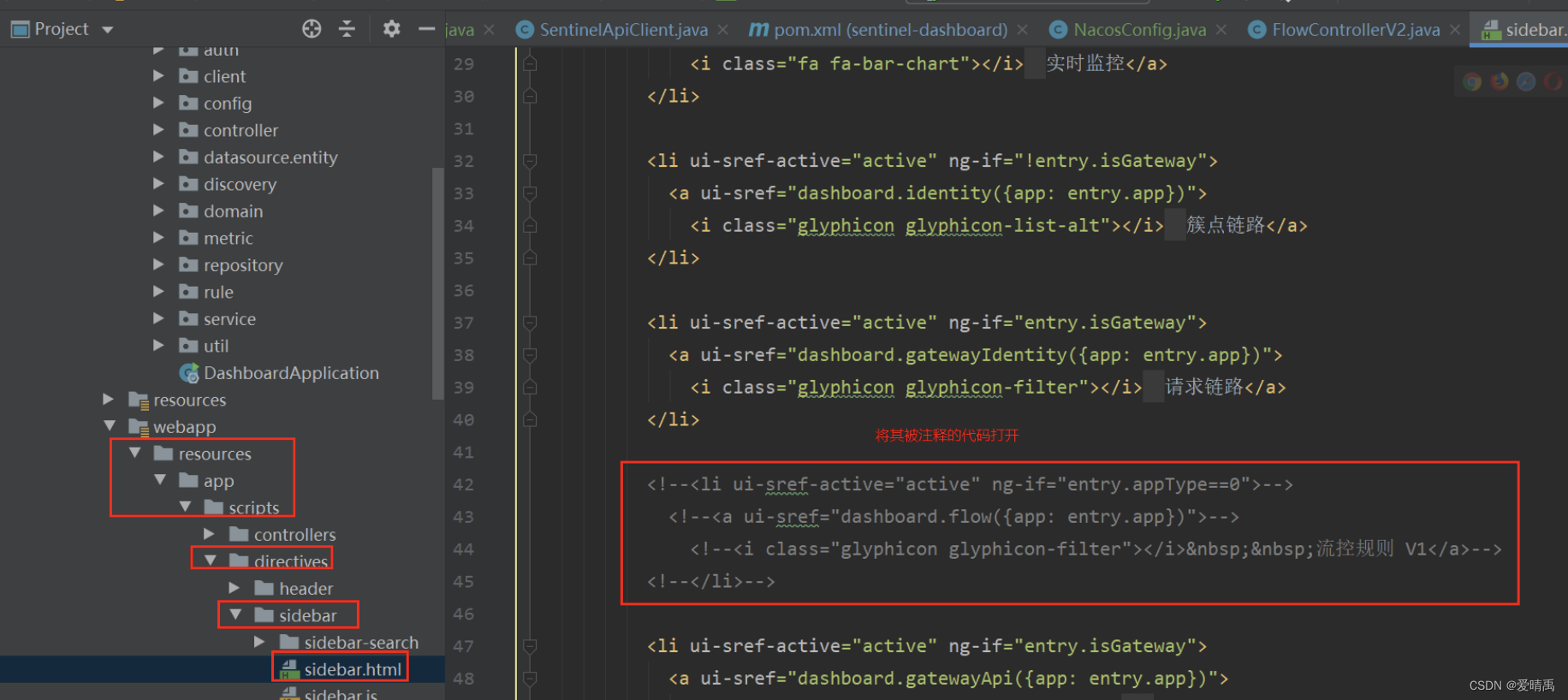Click the project tree vertical scrollbar
Viewport: 1568px width, 700px height.
click(x=438, y=283)
